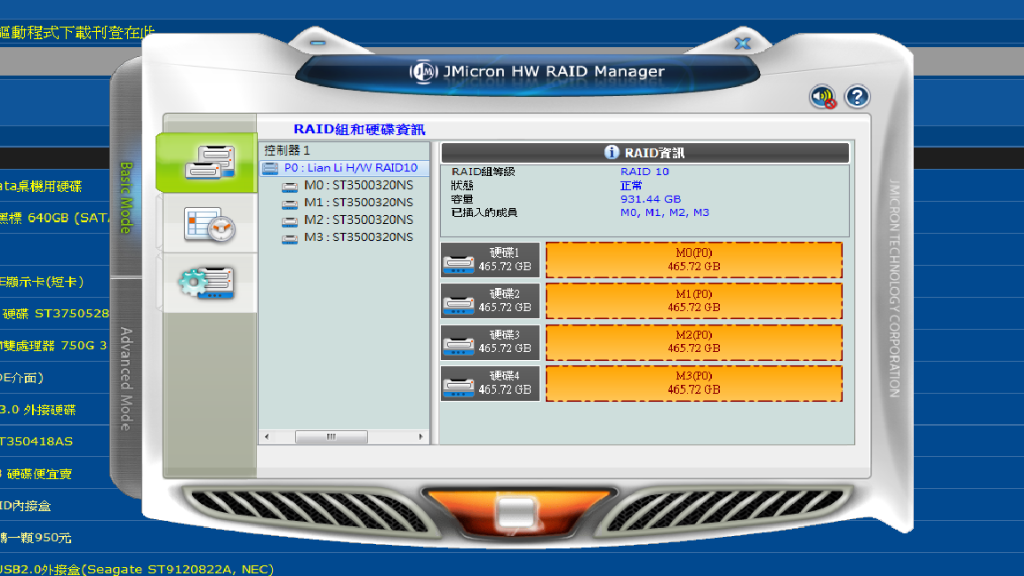The height and width of the screenshot is (576, 1024).
Task: Click the 931.44 GB capacity value
Action: pos(650,199)
